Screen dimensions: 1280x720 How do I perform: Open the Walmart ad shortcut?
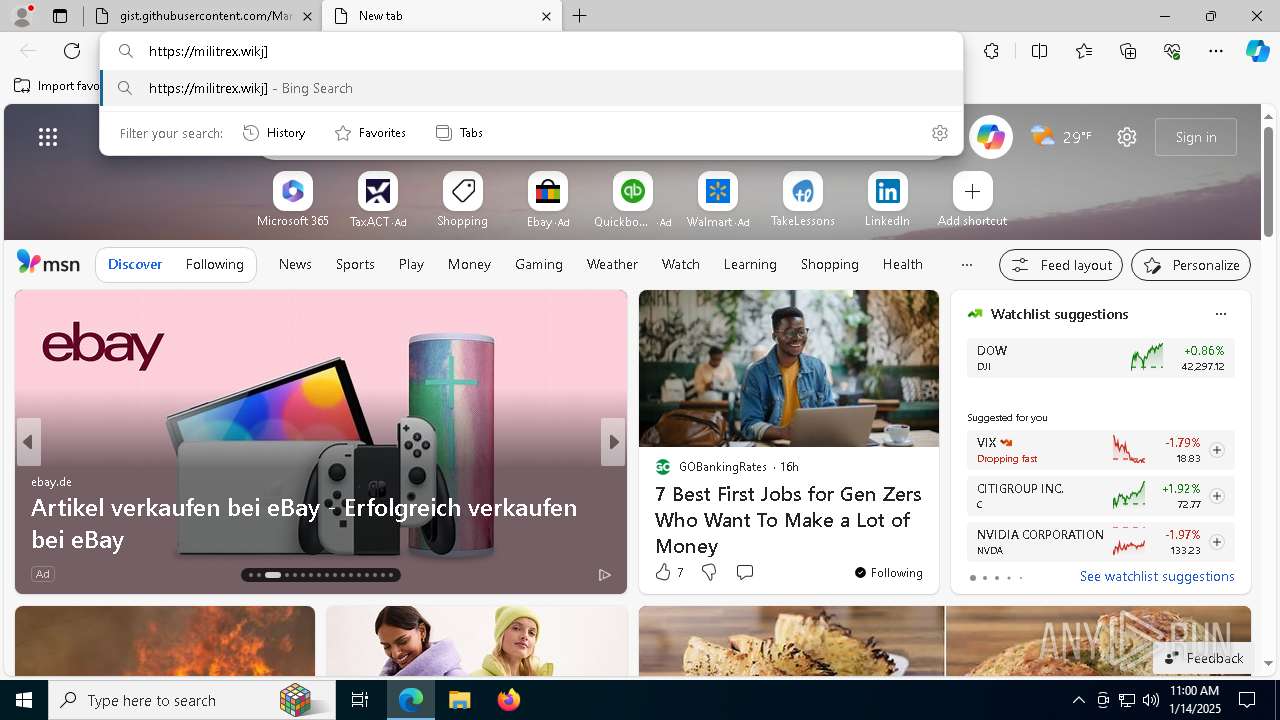pyautogui.click(x=717, y=200)
